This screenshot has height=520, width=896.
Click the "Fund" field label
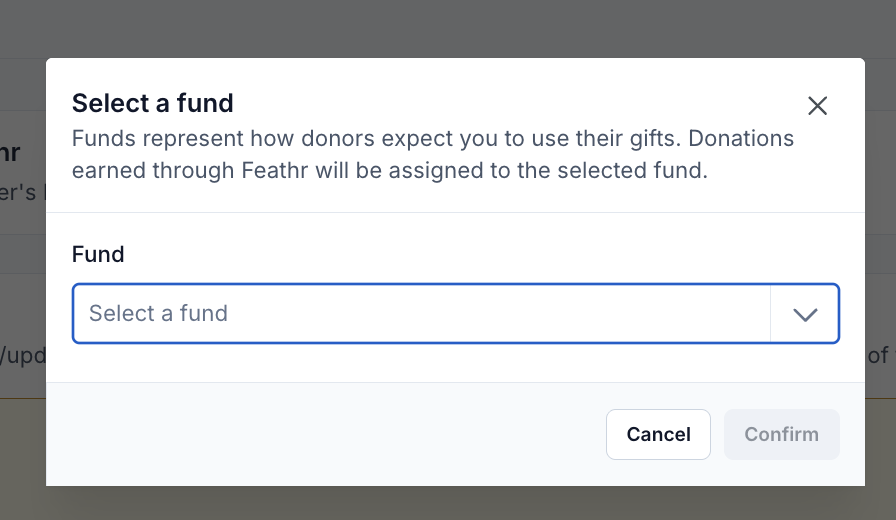pos(98,254)
